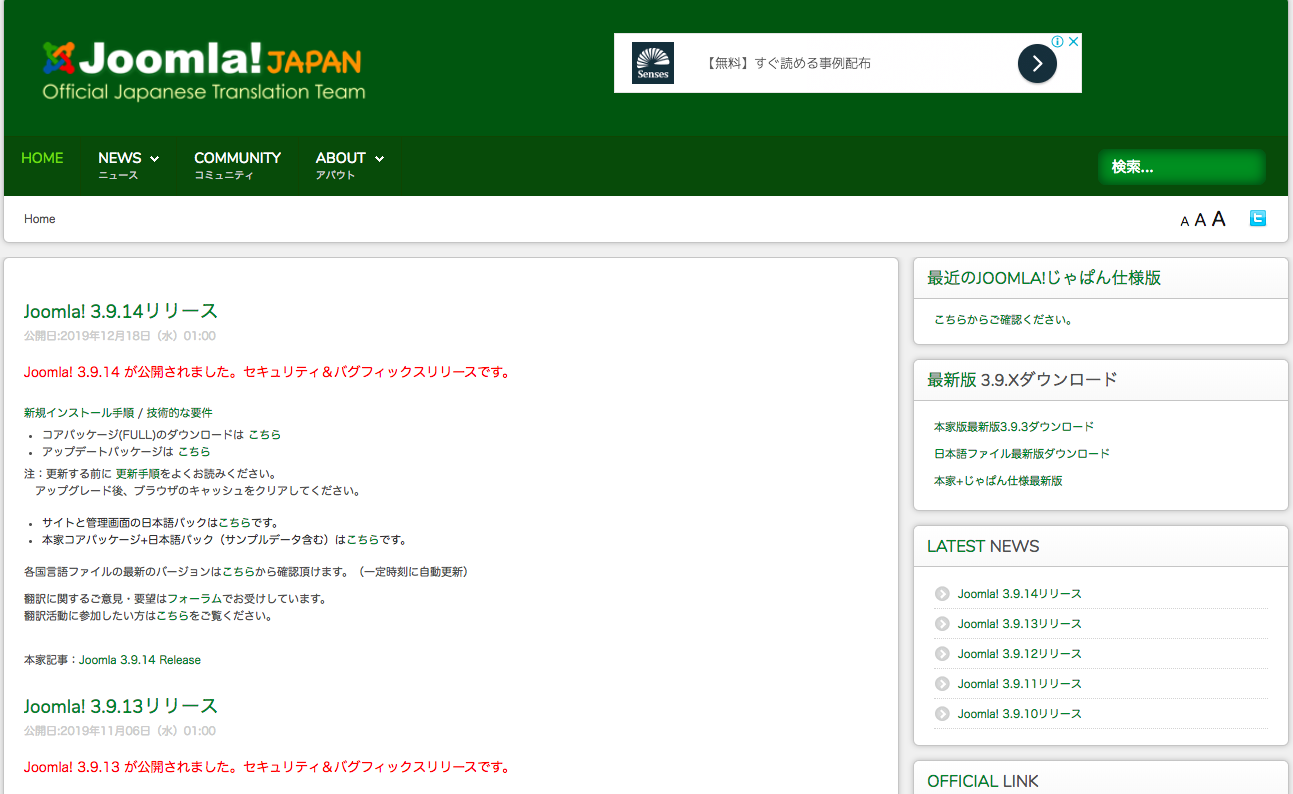Click the Senses logo in the ad banner
Image resolution: width=1293 pixels, height=794 pixels.
652,62
